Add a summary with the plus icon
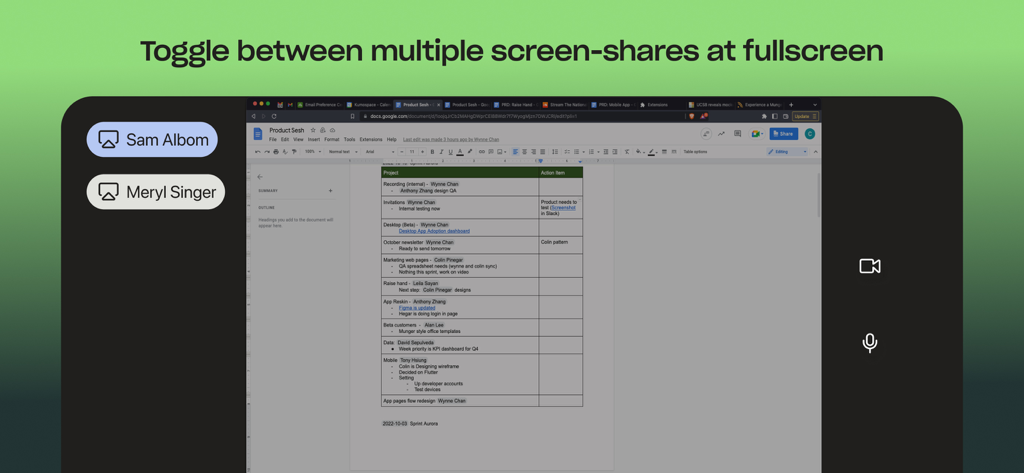This screenshot has height=473, width=1024. pyautogui.click(x=330, y=191)
